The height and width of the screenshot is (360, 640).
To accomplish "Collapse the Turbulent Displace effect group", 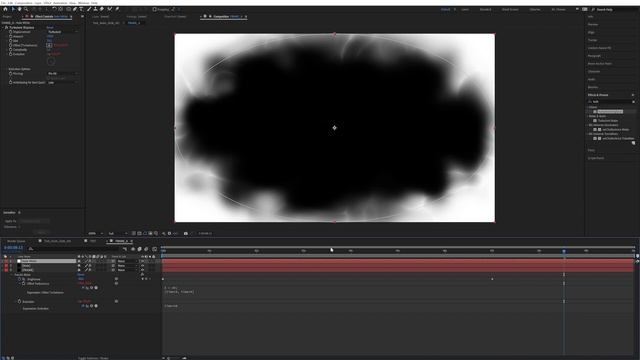I will pos(3,27).
